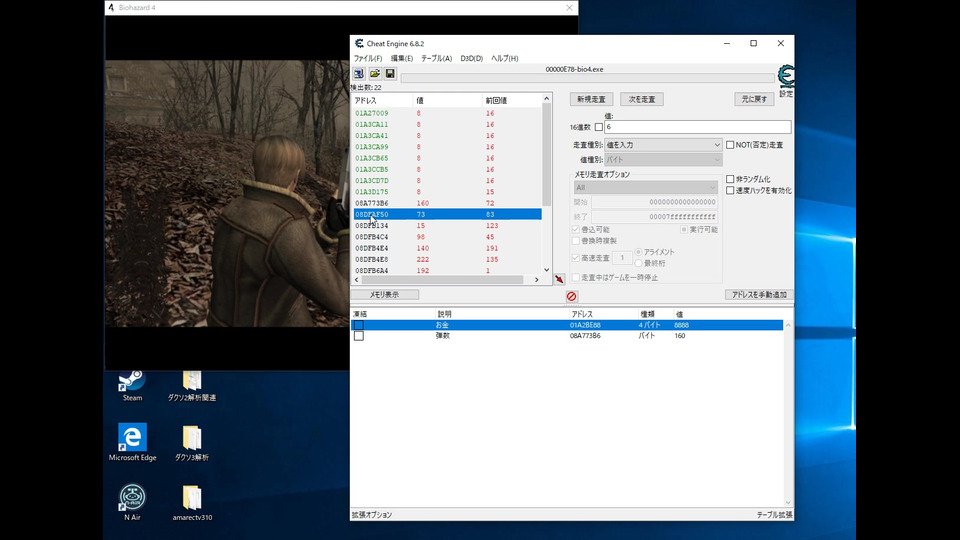Enable the NOT(否定)走査 checkbox
This screenshot has height=540, width=960.
click(x=731, y=145)
